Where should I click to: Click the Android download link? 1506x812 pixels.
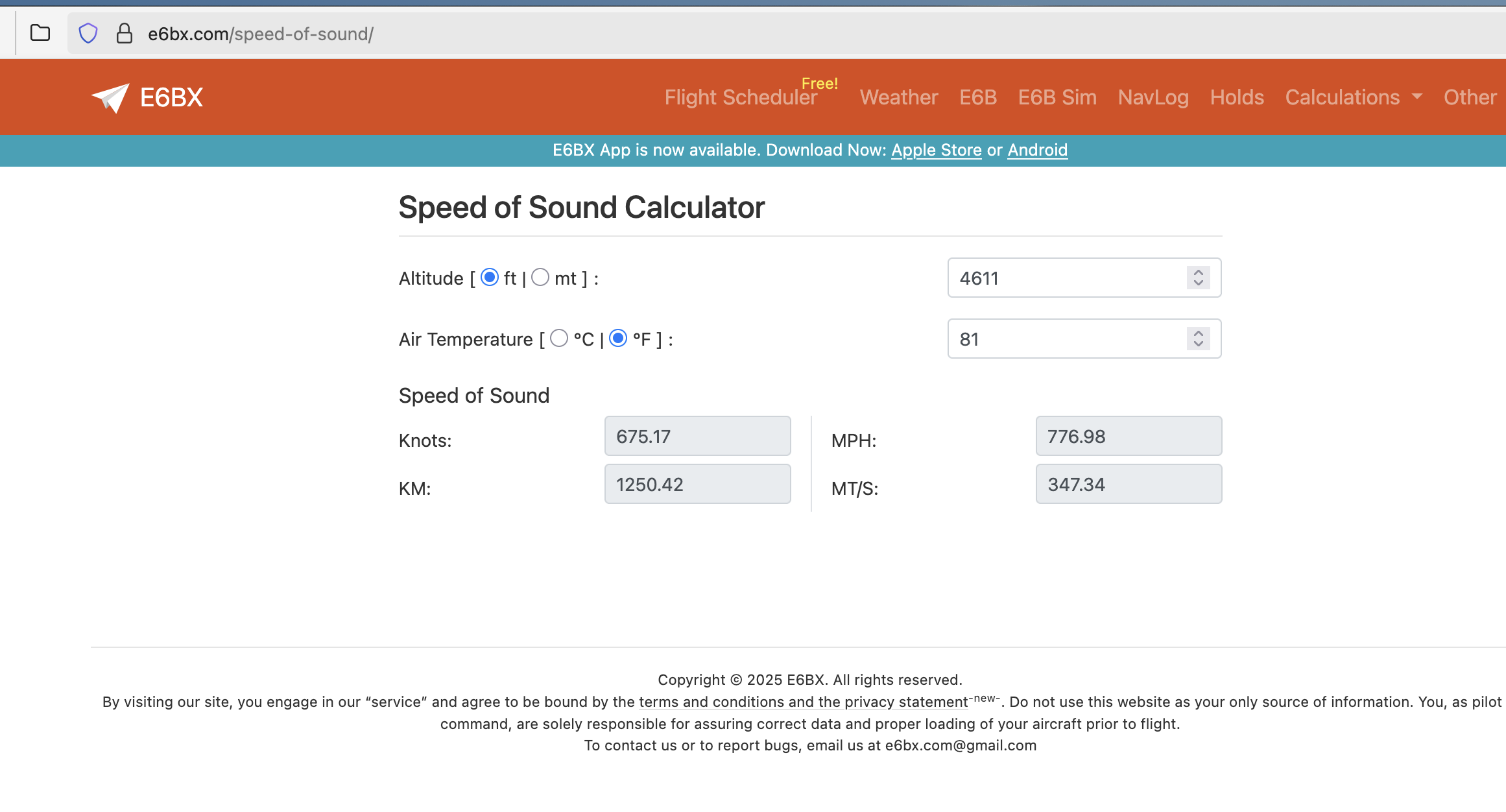(1038, 150)
